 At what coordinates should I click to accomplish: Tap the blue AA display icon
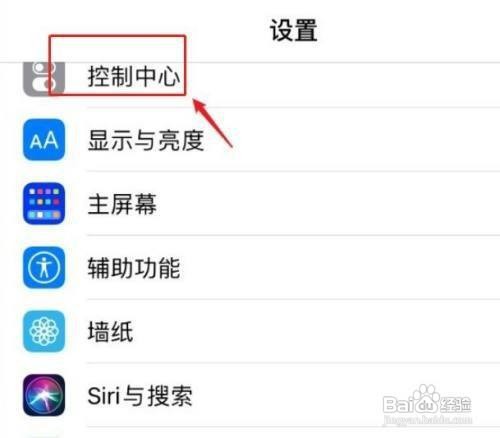click(44, 140)
